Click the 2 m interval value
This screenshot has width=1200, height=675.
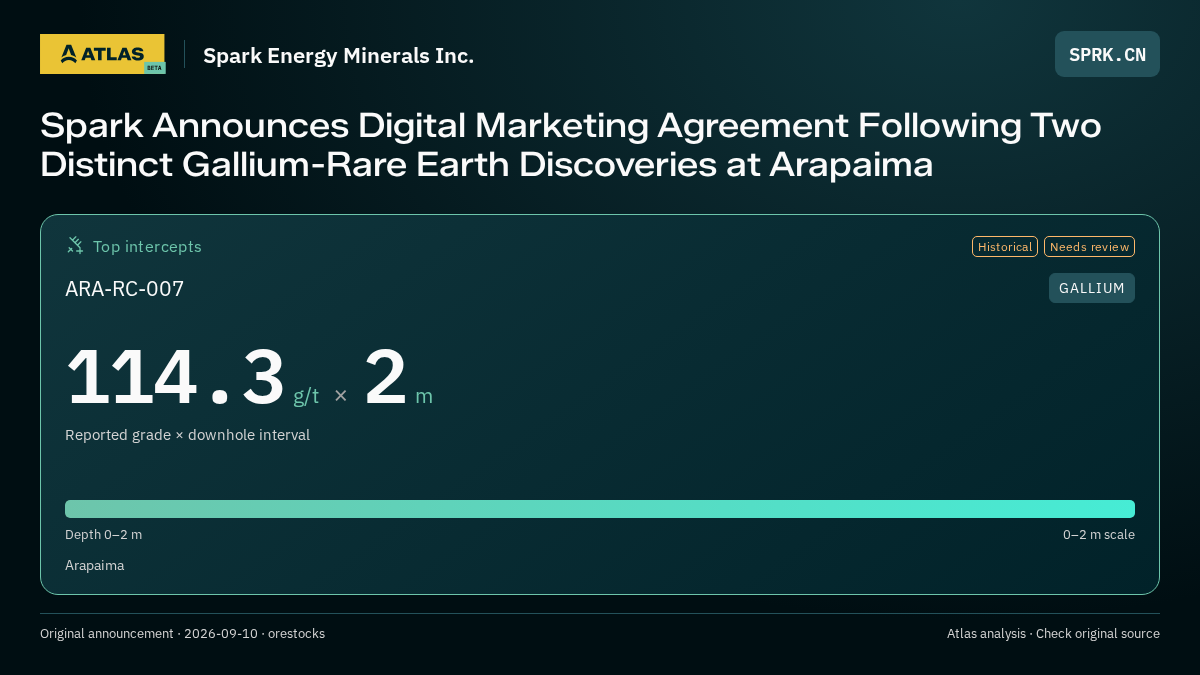click(x=398, y=378)
